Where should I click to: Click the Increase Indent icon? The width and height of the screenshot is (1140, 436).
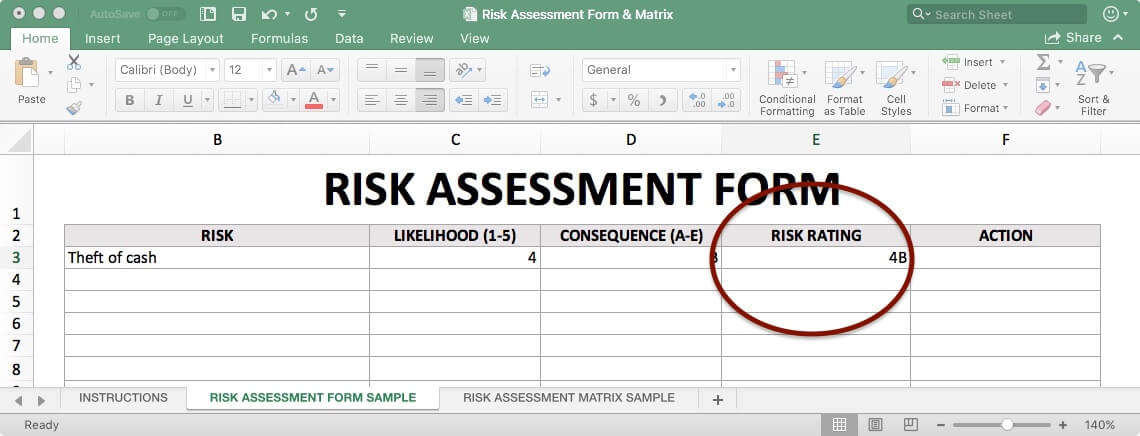[x=492, y=100]
